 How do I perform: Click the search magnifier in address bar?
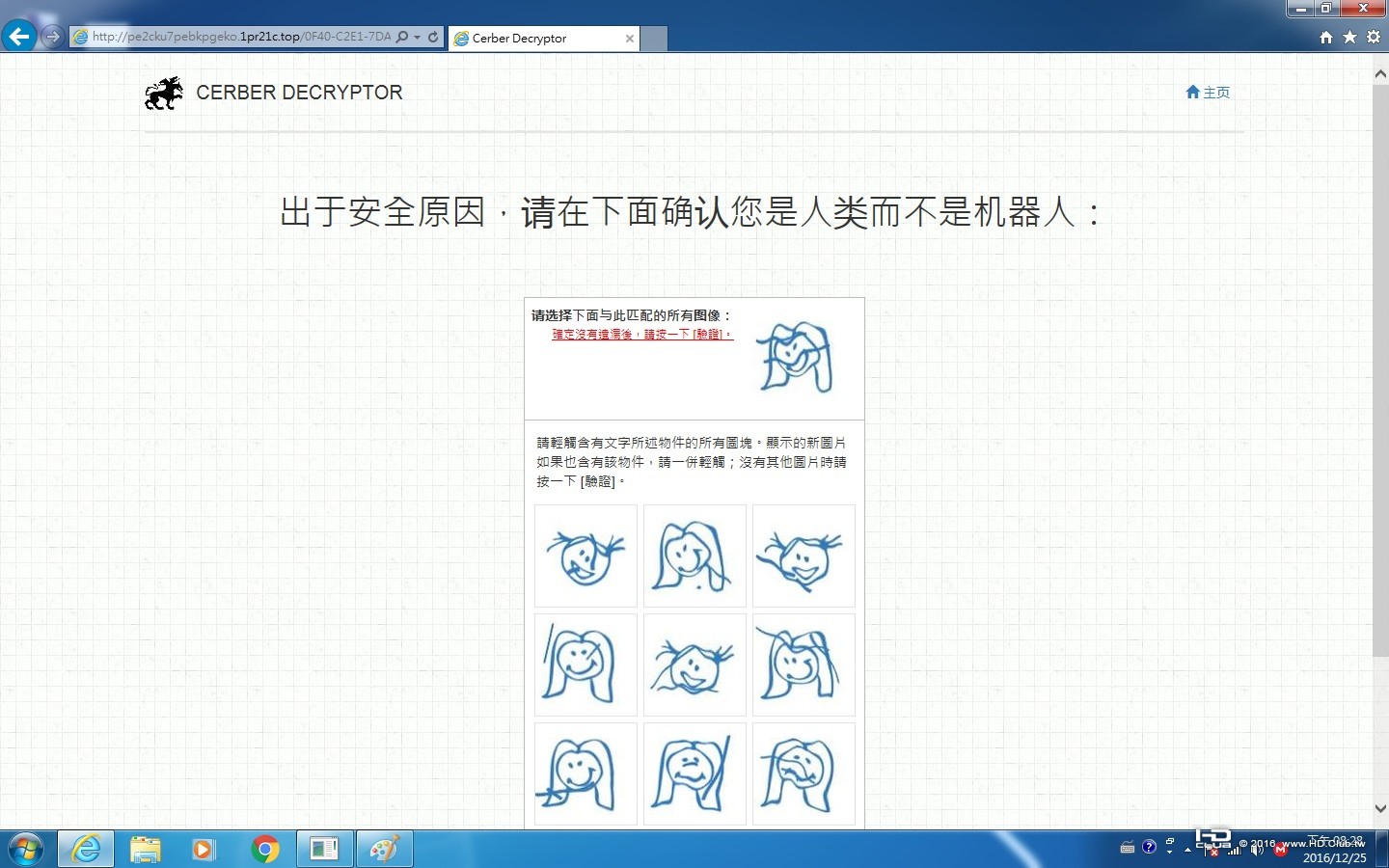pyautogui.click(x=402, y=38)
